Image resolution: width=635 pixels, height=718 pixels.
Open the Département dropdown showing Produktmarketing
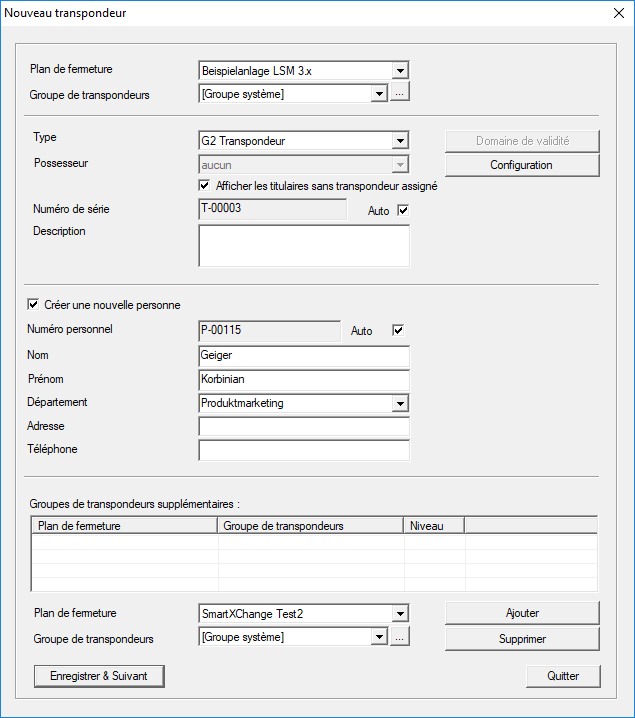click(400, 403)
